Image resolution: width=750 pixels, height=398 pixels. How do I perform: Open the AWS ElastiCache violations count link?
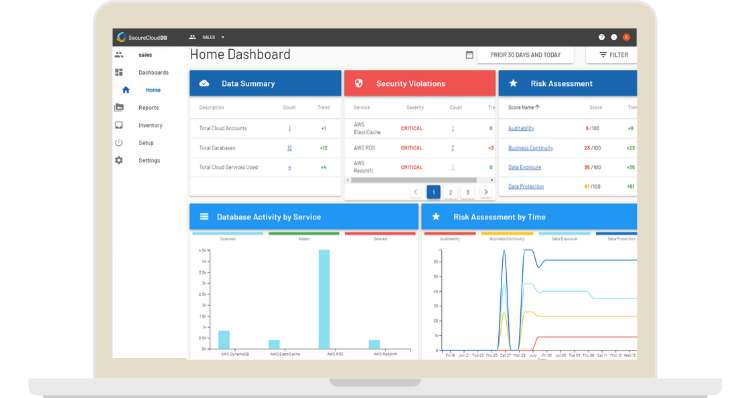(x=452, y=128)
